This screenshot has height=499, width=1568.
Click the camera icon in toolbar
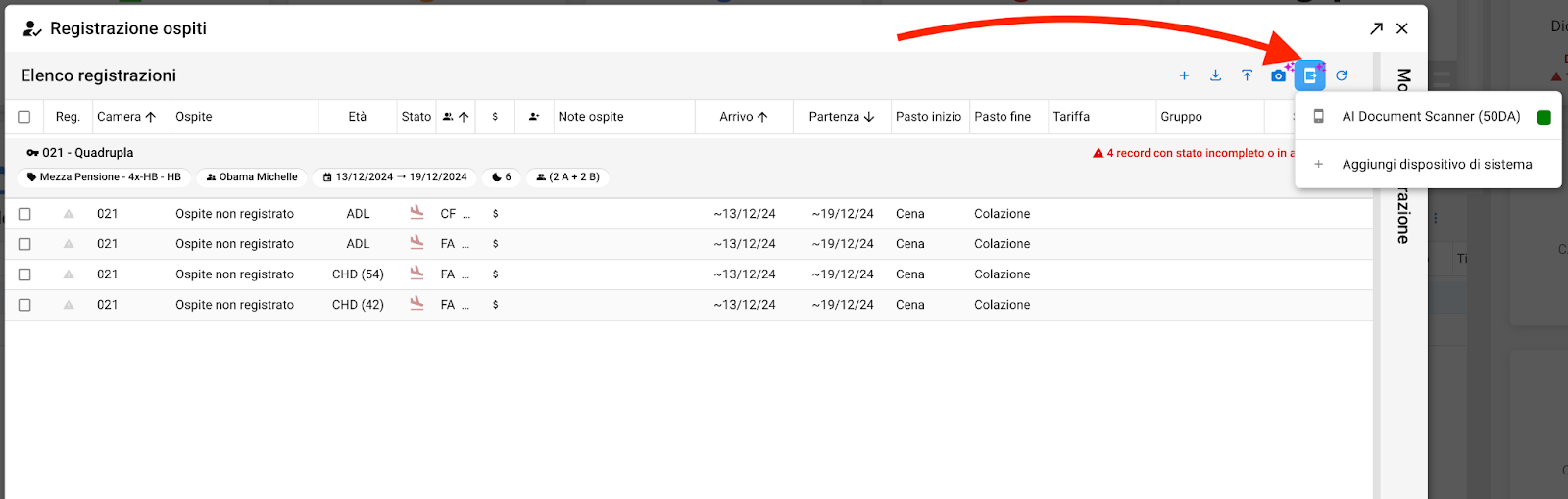click(1278, 75)
